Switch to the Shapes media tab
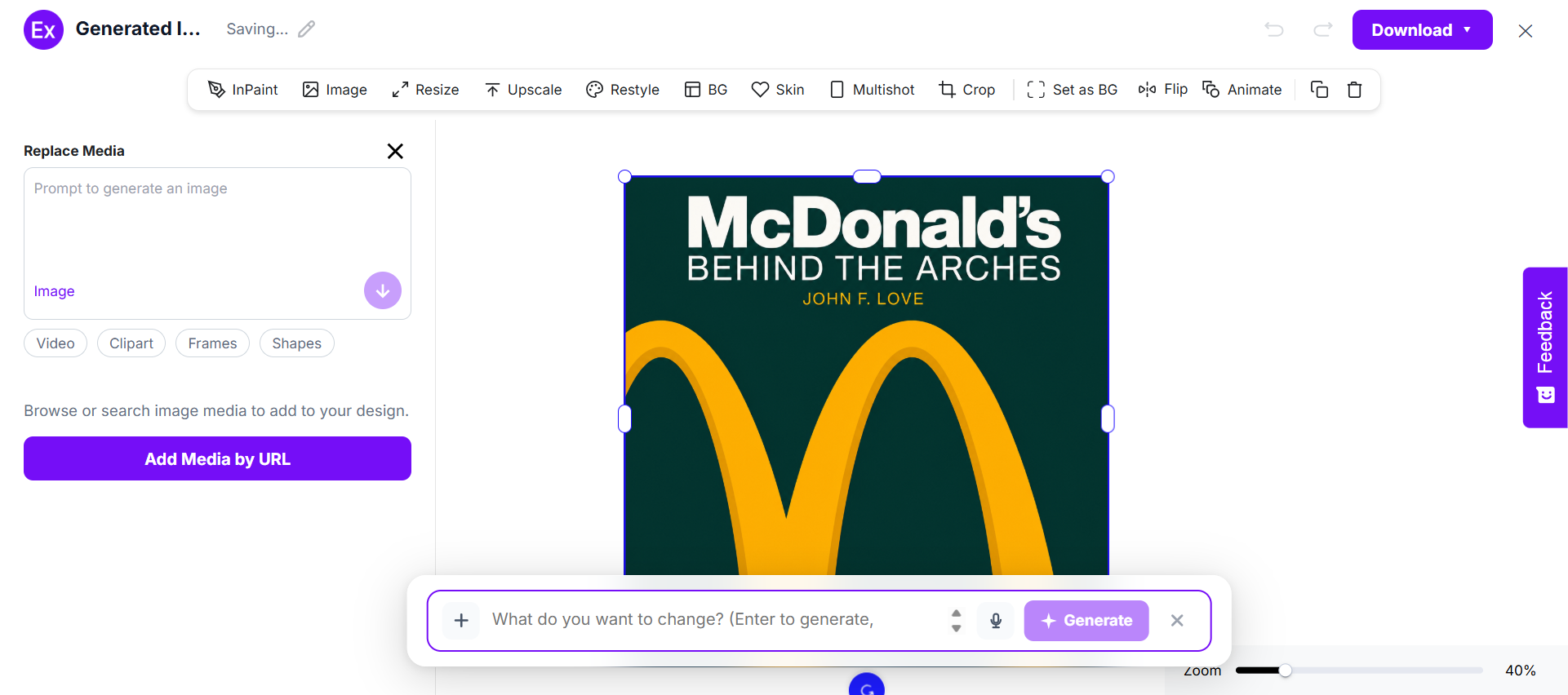The height and width of the screenshot is (695, 1568). [297, 343]
